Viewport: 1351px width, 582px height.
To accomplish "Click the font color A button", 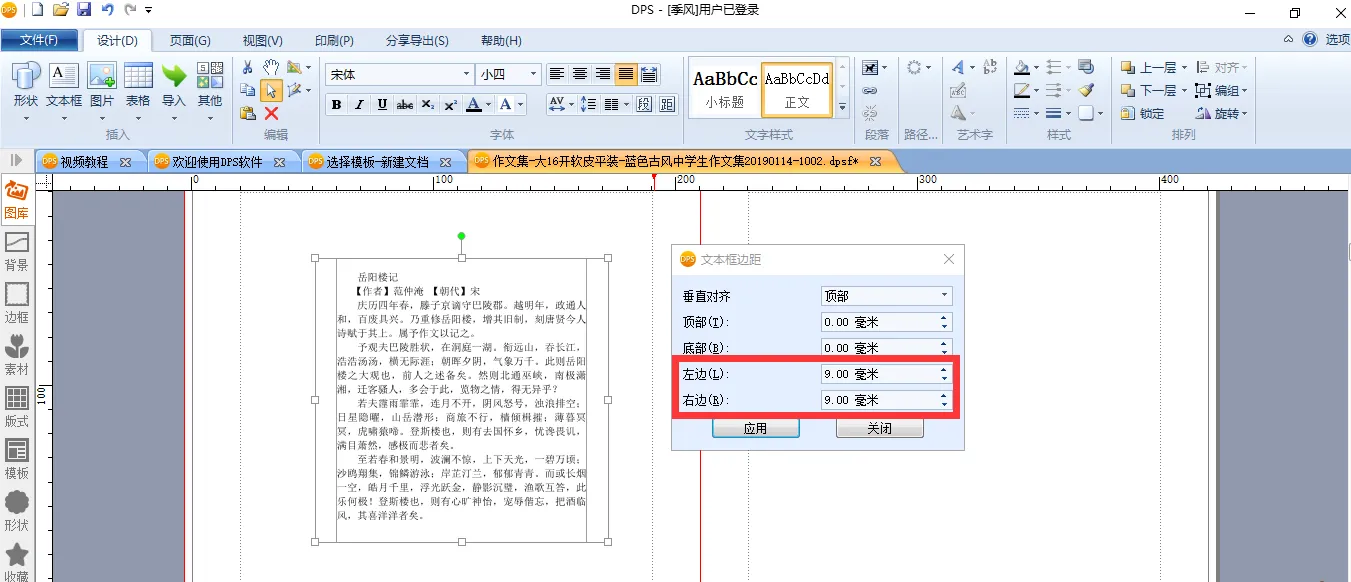I will coord(474,105).
